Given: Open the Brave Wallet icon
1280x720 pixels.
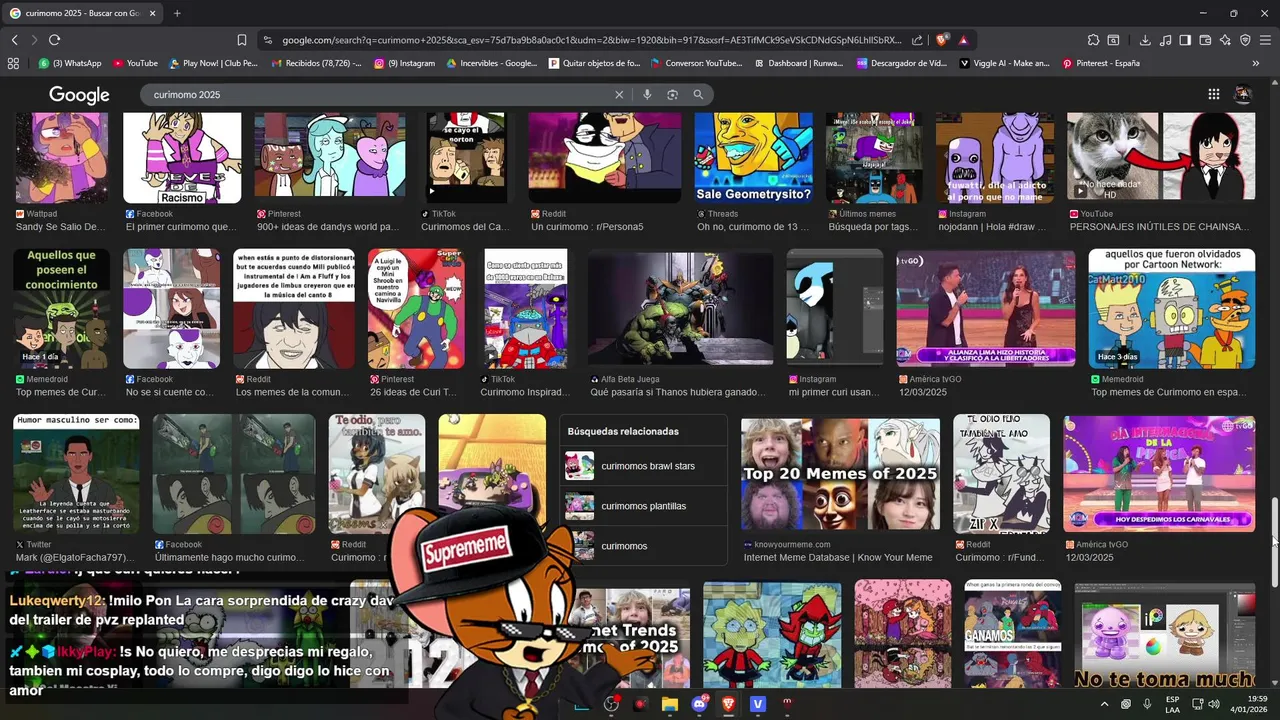Looking at the screenshot, I should 1205,40.
